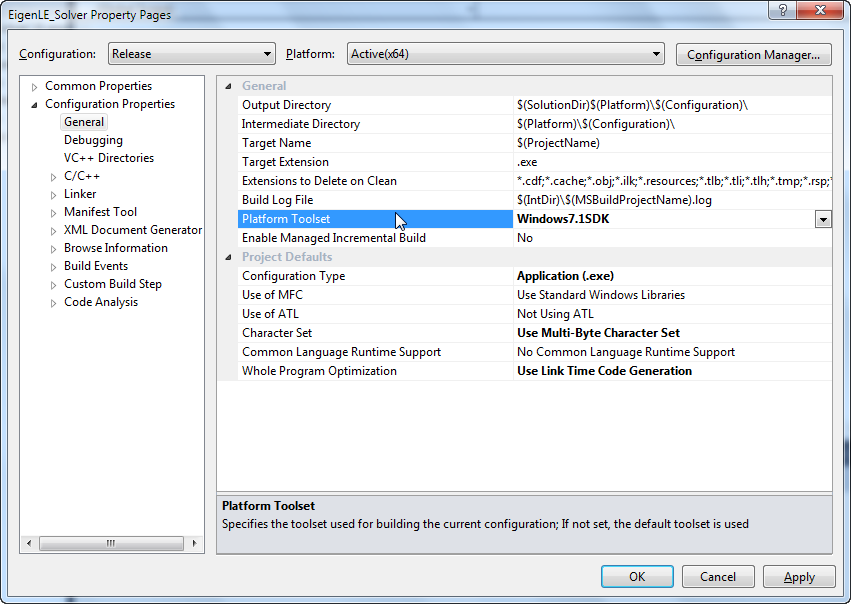Open the Platform Toolset dropdown arrow
Viewport: 851px width, 604px height.
[x=823, y=219]
